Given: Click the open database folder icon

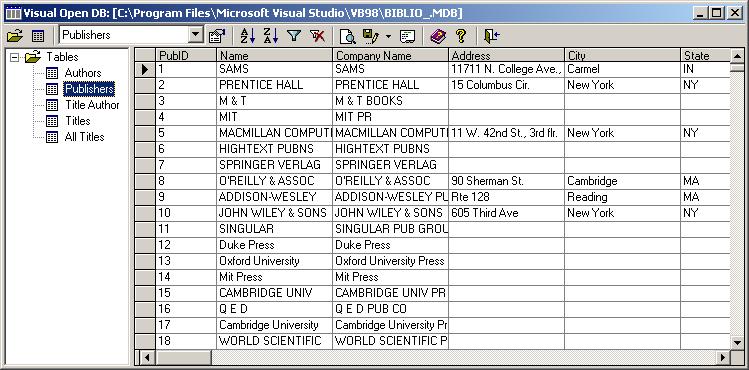Looking at the screenshot, I should [x=15, y=35].
